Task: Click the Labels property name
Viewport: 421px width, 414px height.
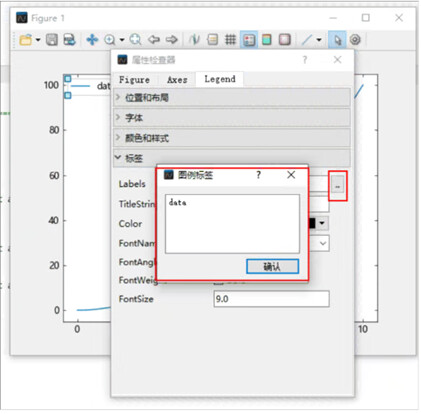Action: point(132,184)
